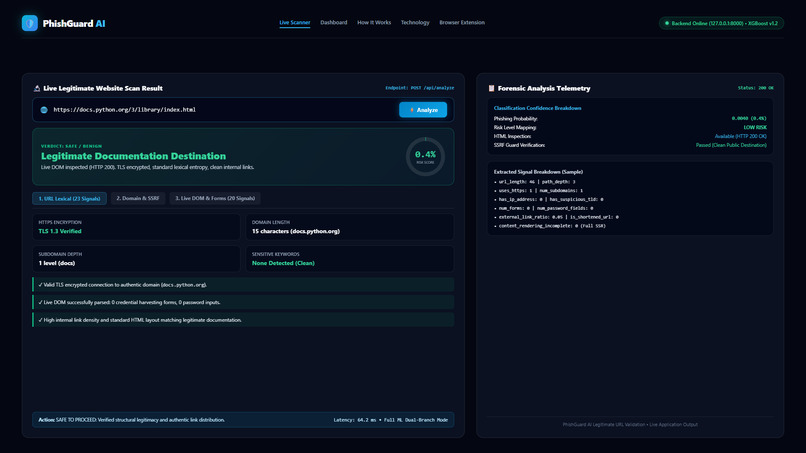Click the warning icon beside scan result title
Viewport: 806px width, 453px height.
click(x=37, y=88)
